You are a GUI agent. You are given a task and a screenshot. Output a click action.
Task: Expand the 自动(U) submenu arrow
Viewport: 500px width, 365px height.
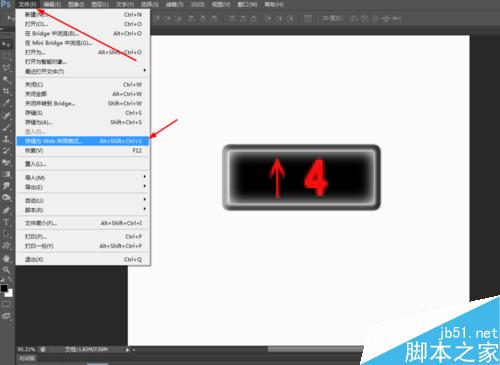click(144, 199)
